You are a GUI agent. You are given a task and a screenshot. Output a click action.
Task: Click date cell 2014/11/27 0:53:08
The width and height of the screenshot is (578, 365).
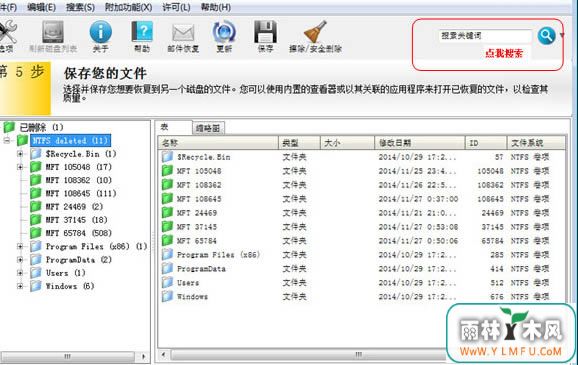418,227
